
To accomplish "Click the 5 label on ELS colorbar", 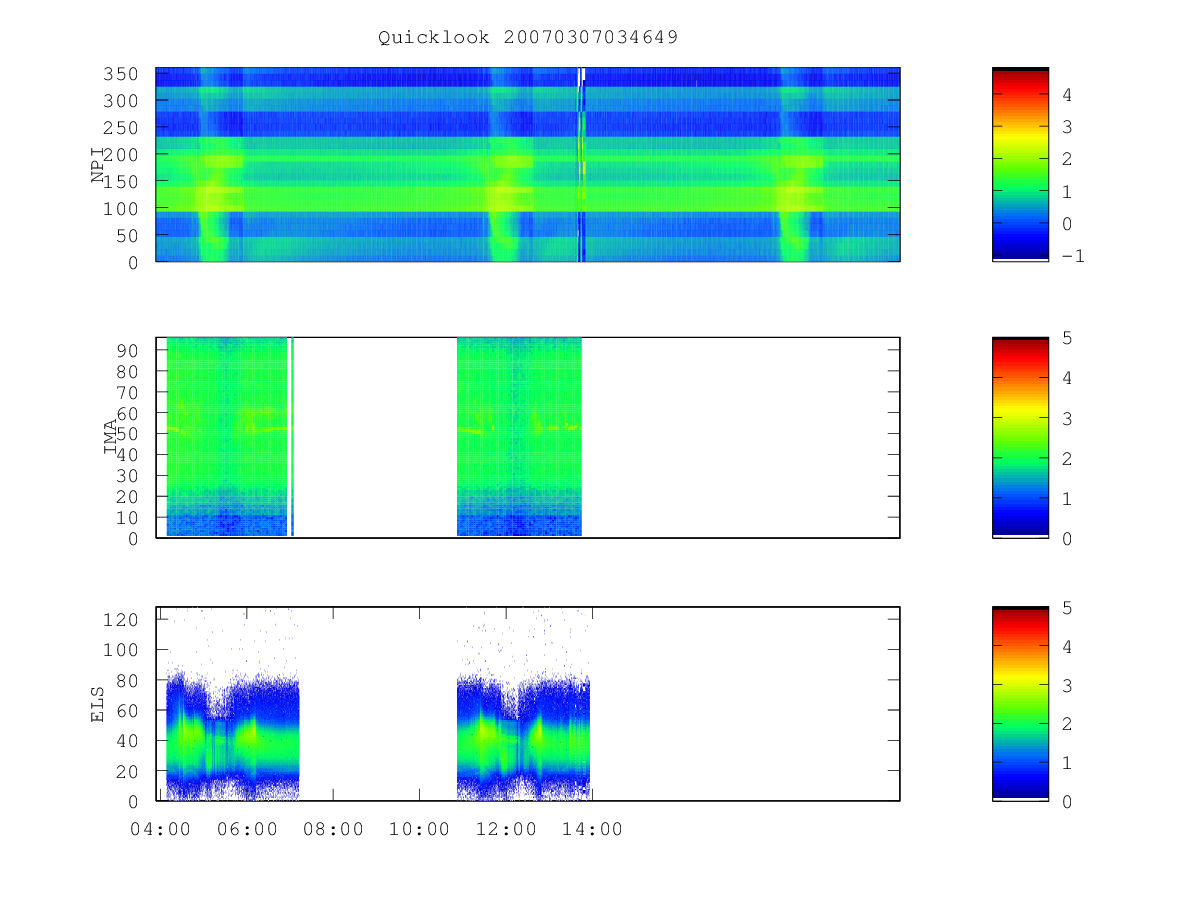I will coord(1066,607).
